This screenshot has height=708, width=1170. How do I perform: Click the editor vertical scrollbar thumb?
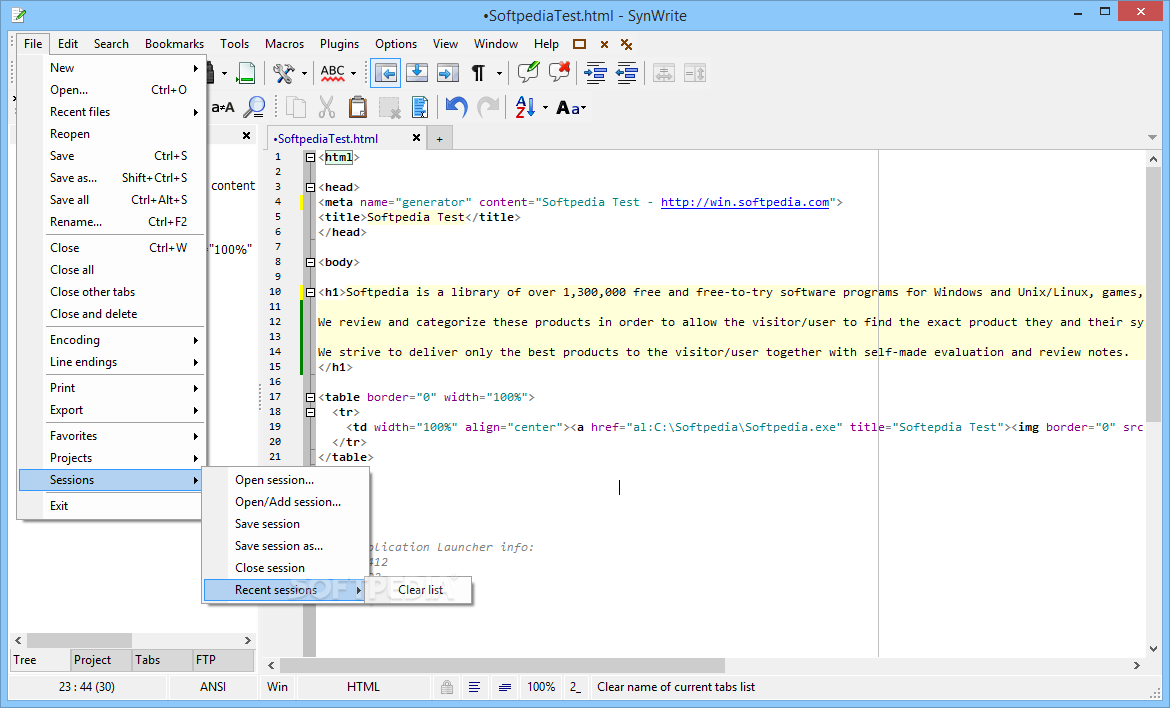coord(1154,295)
